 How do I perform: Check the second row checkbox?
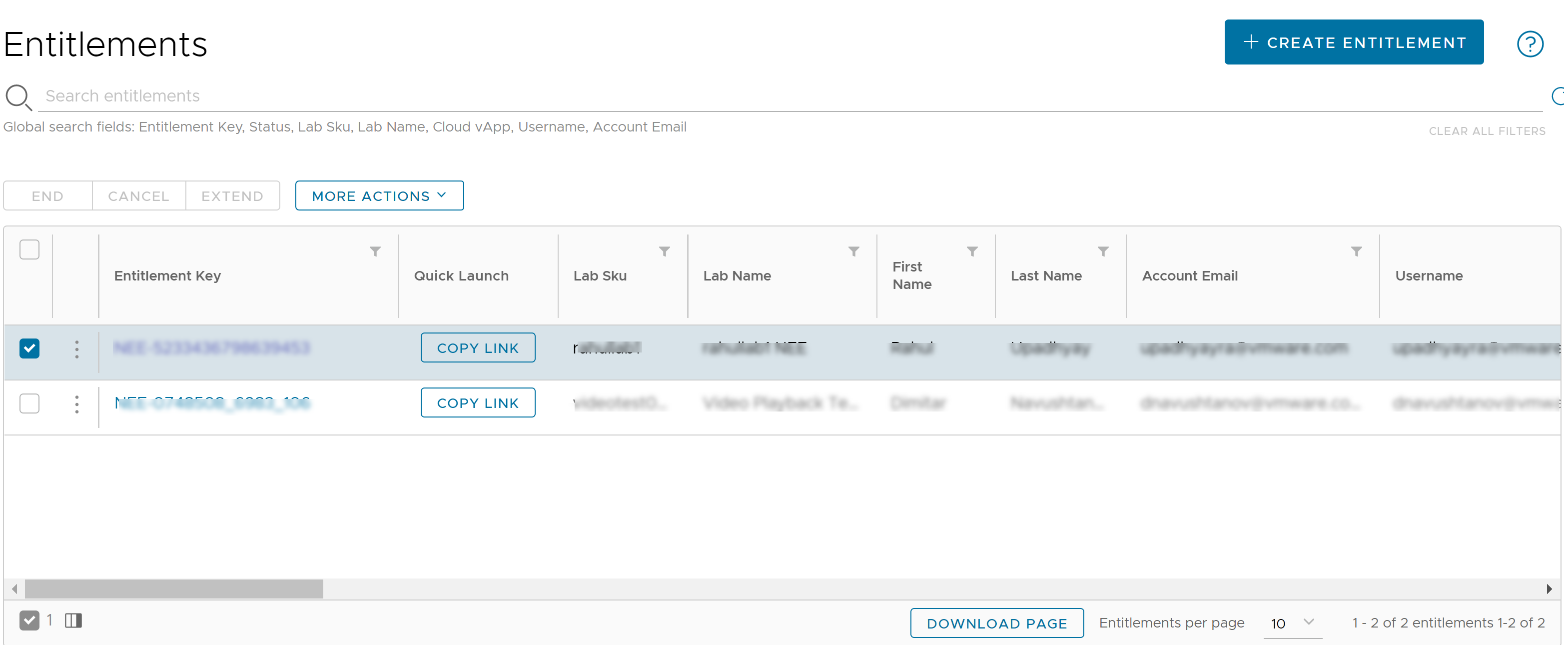click(29, 403)
